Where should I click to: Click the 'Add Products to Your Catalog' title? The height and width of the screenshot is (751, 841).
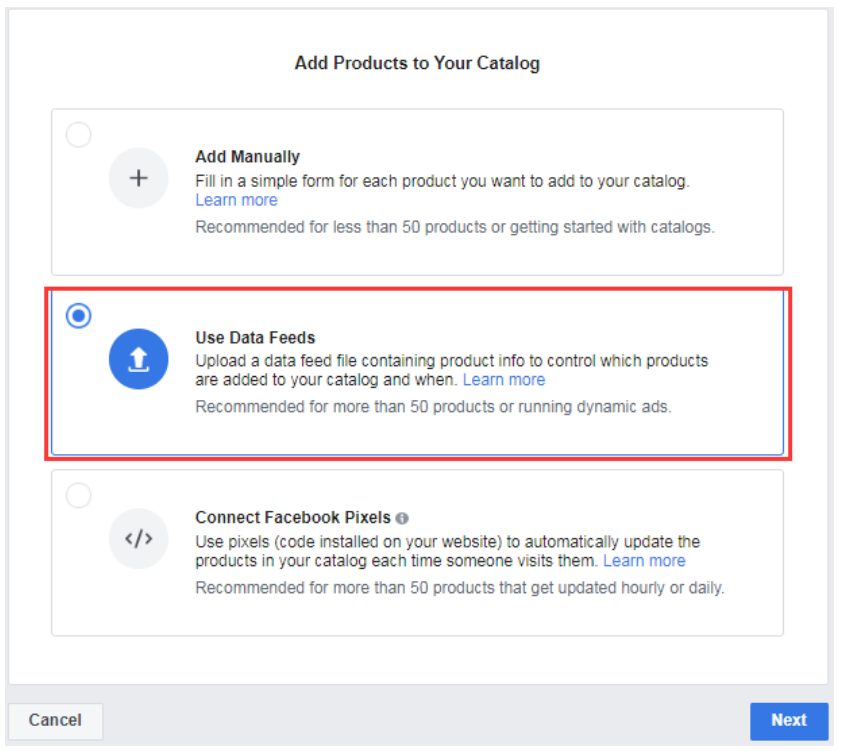pos(417,63)
